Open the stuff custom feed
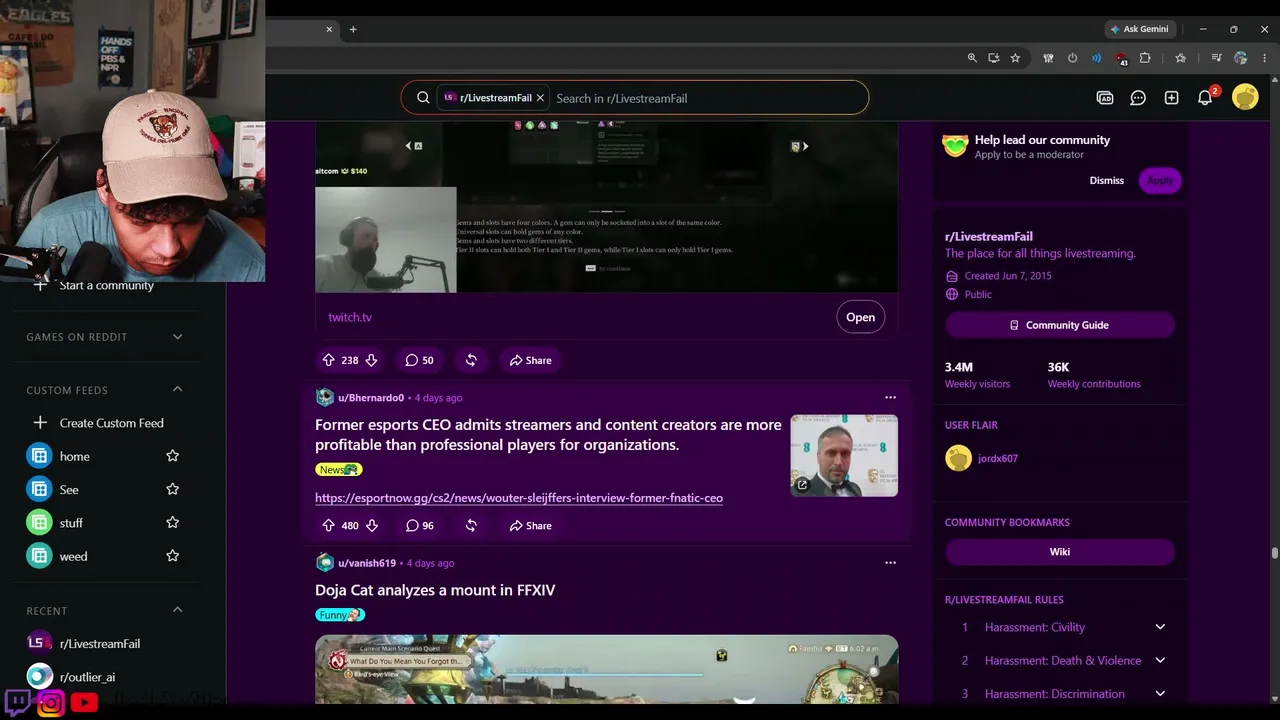 coord(70,523)
